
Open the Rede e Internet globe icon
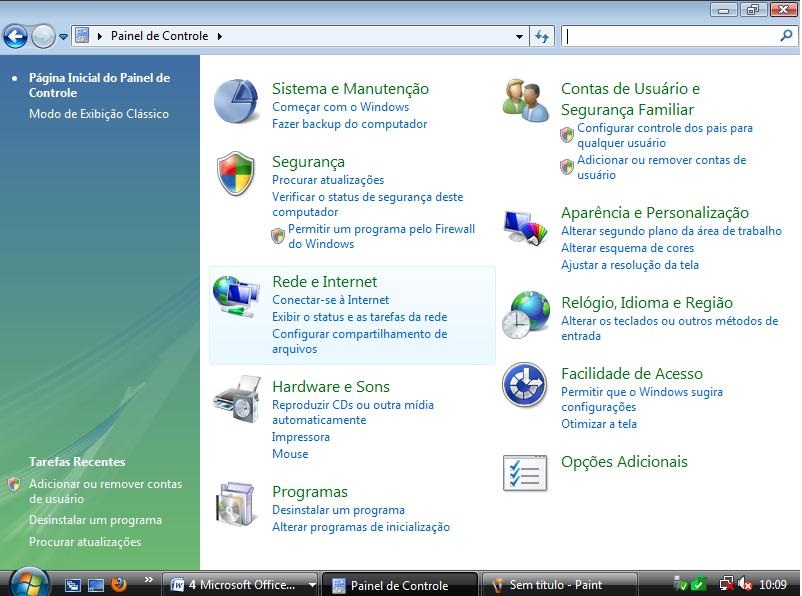click(236, 296)
